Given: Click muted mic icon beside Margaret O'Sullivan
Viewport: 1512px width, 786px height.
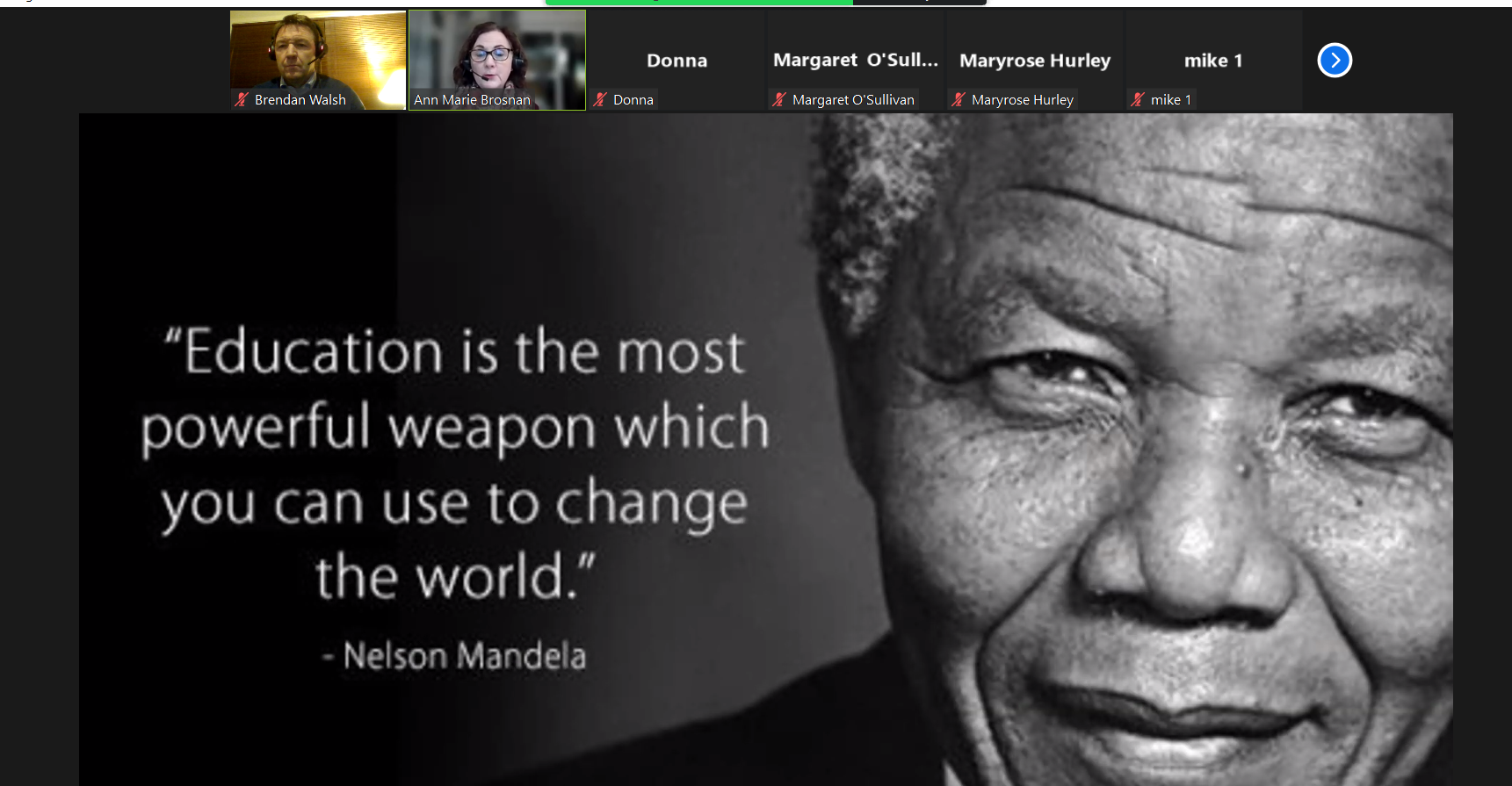Looking at the screenshot, I should point(779,100).
